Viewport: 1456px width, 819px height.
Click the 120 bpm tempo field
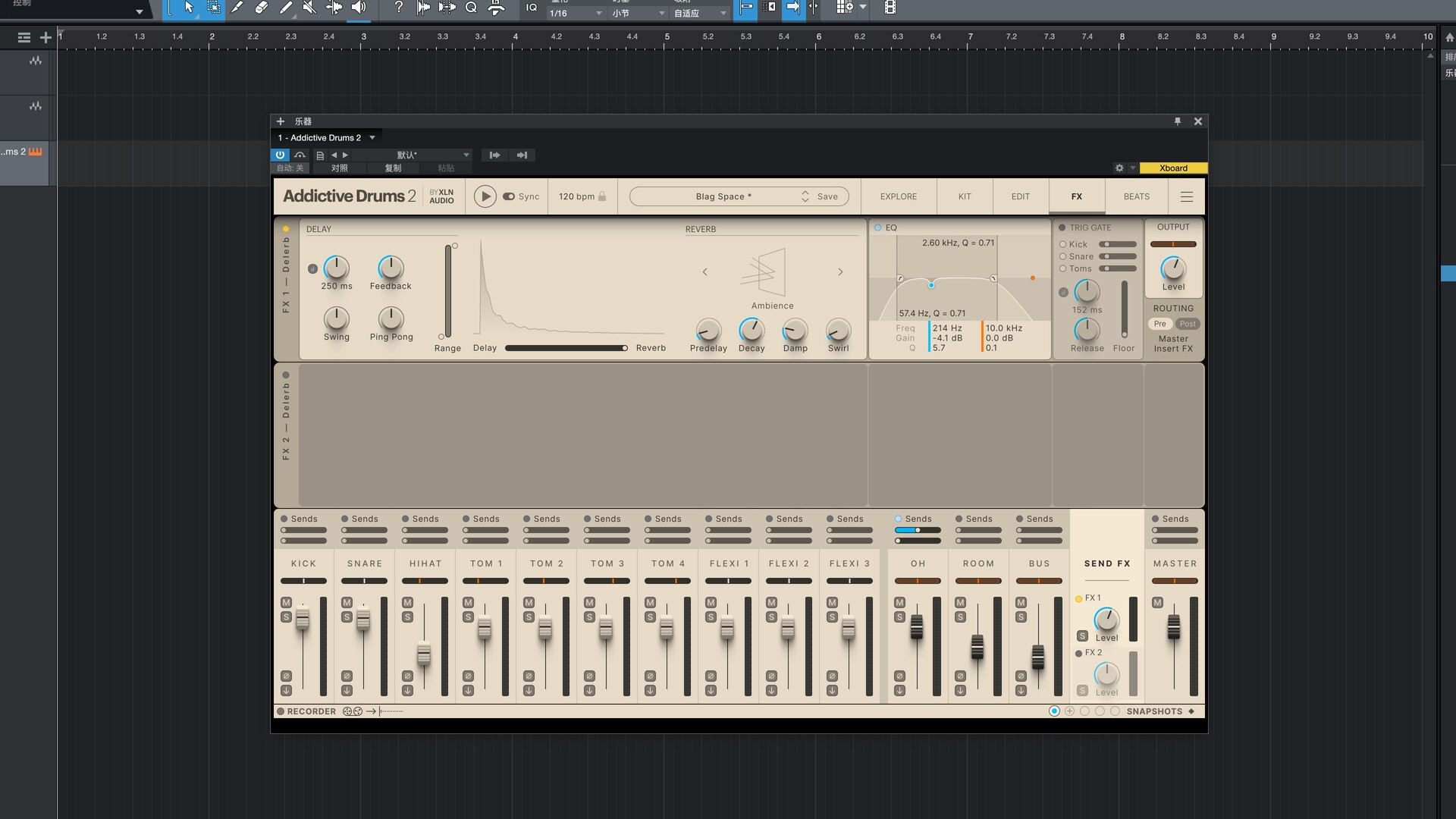tap(576, 196)
